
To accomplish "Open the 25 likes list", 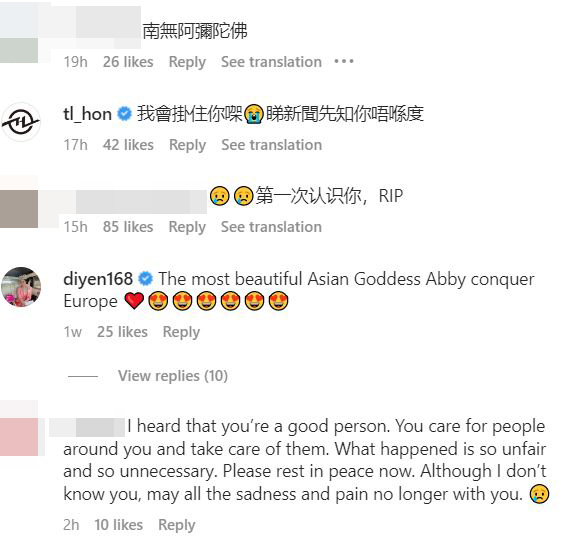I will pyautogui.click(x=122, y=332).
